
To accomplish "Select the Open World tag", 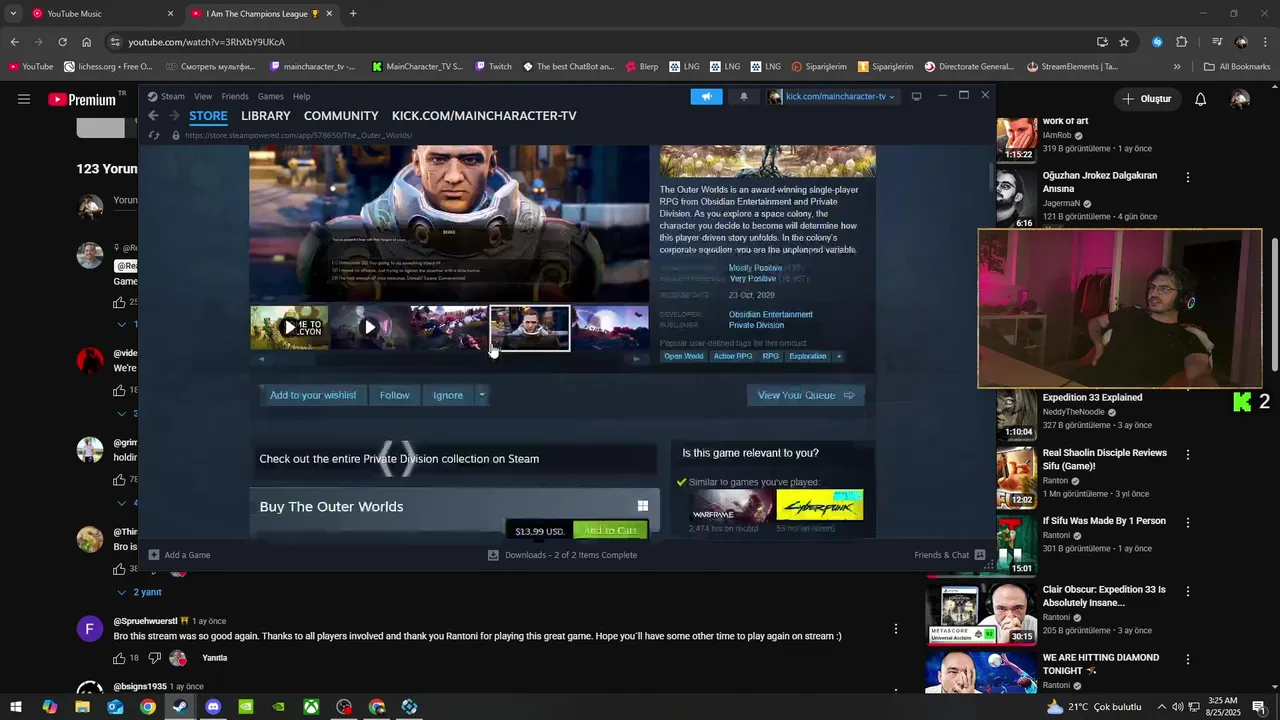I will [x=684, y=356].
